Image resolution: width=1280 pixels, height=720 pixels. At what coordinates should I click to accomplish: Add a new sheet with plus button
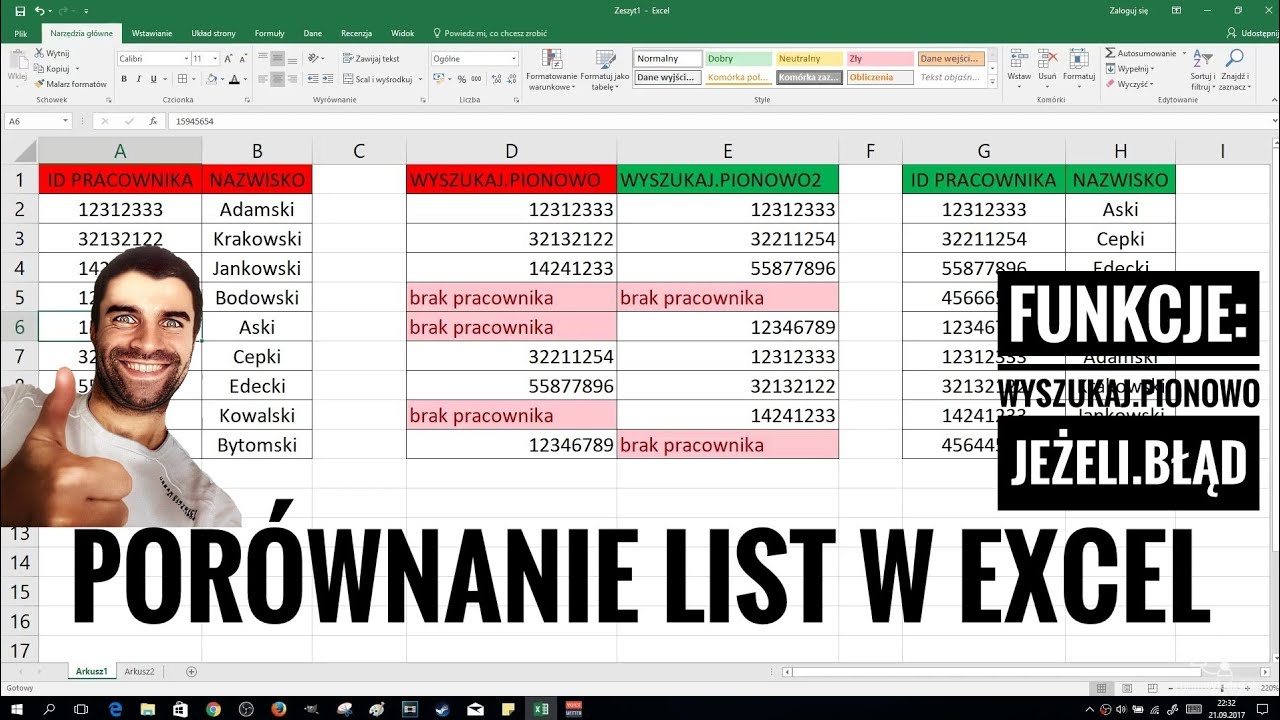point(192,672)
